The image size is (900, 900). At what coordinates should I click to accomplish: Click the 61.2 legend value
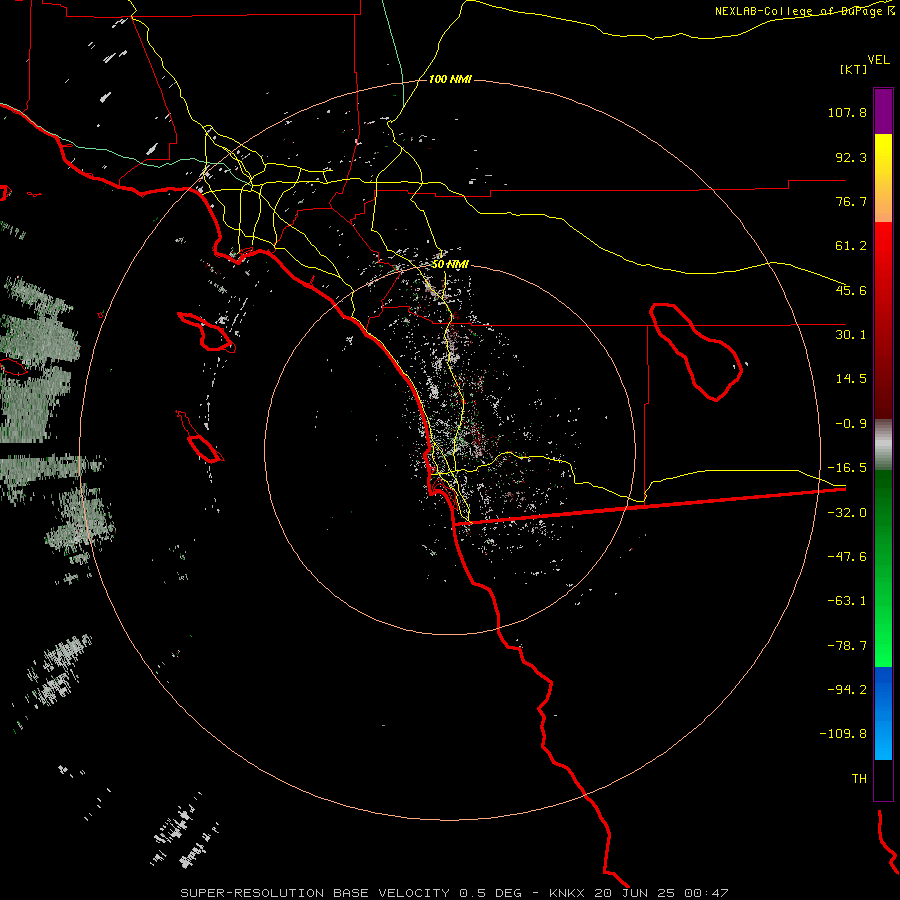[851, 246]
